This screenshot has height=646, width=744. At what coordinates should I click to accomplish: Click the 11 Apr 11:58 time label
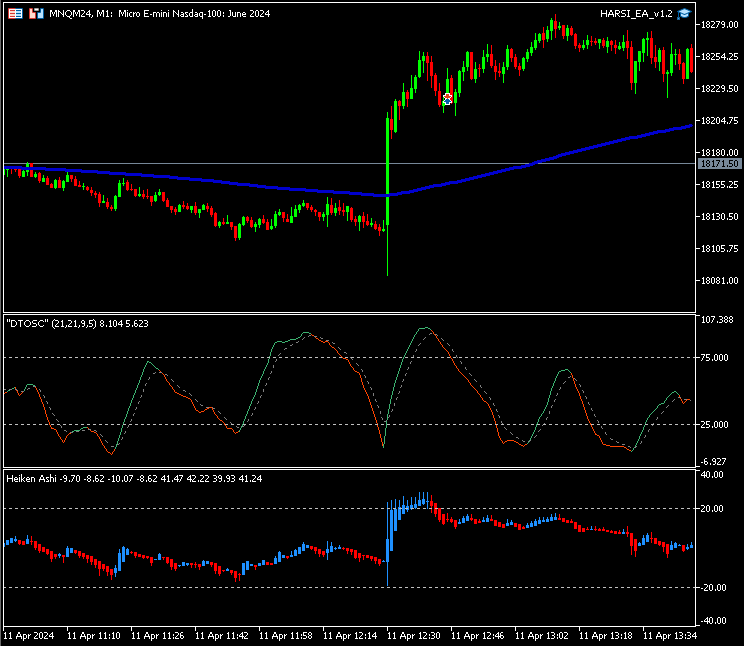[286, 636]
